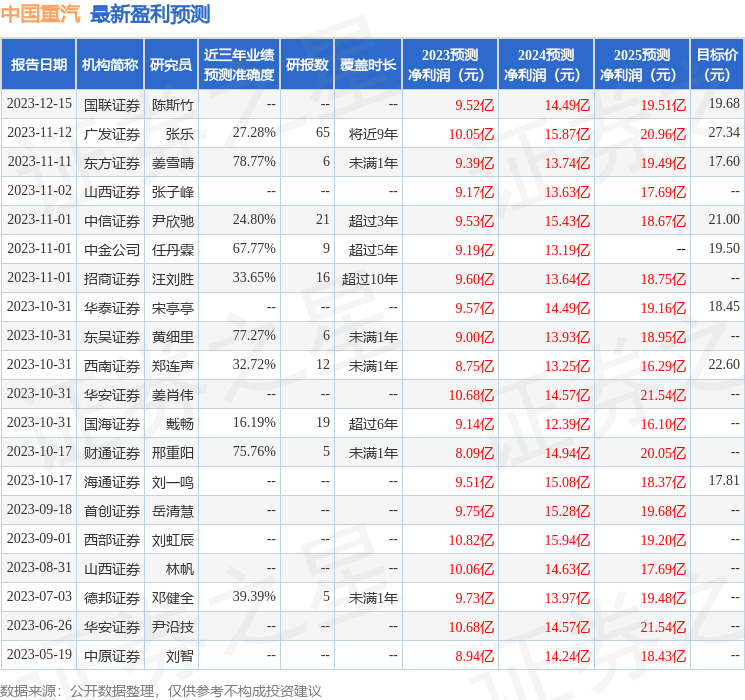Viewport: 745px width, 700px height.
Task: Select the 国联证券 institution cell
Action: click(x=112, y=105)
